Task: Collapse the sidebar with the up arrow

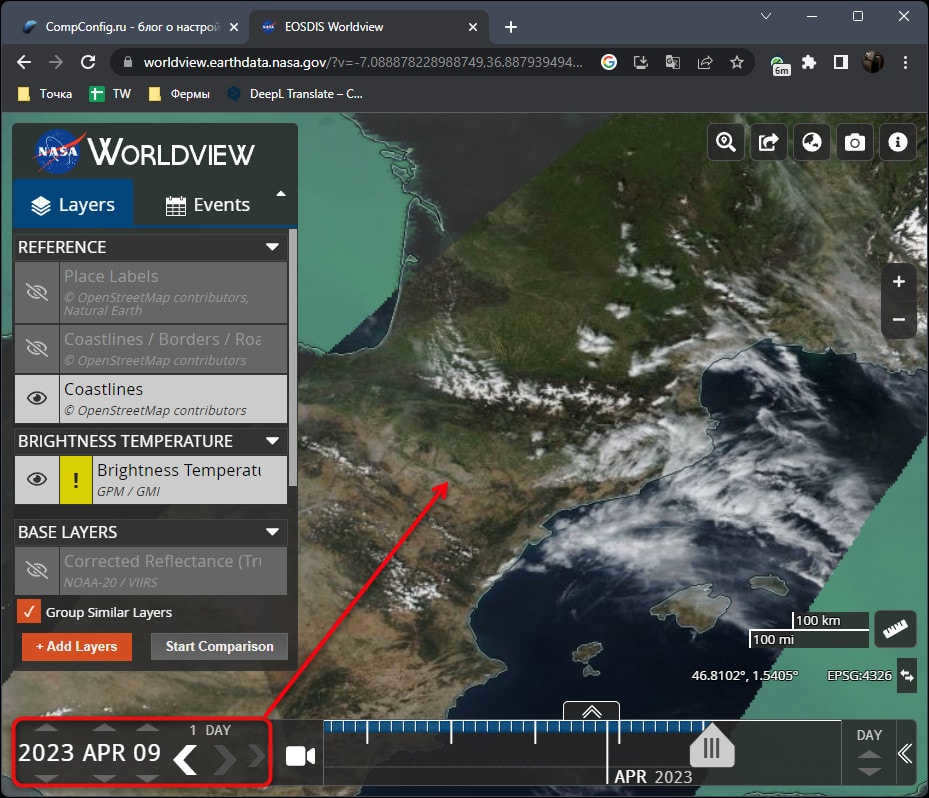Action: pyautogui.click(x=281, y=194)
